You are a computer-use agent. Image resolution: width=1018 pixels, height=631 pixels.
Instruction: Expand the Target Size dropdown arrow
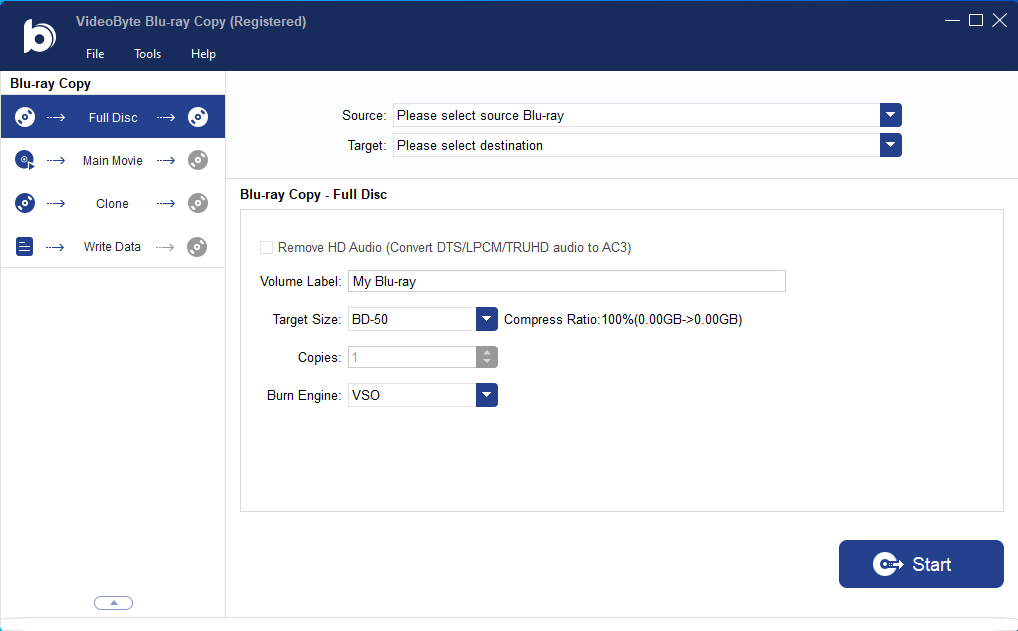[487, 319]
